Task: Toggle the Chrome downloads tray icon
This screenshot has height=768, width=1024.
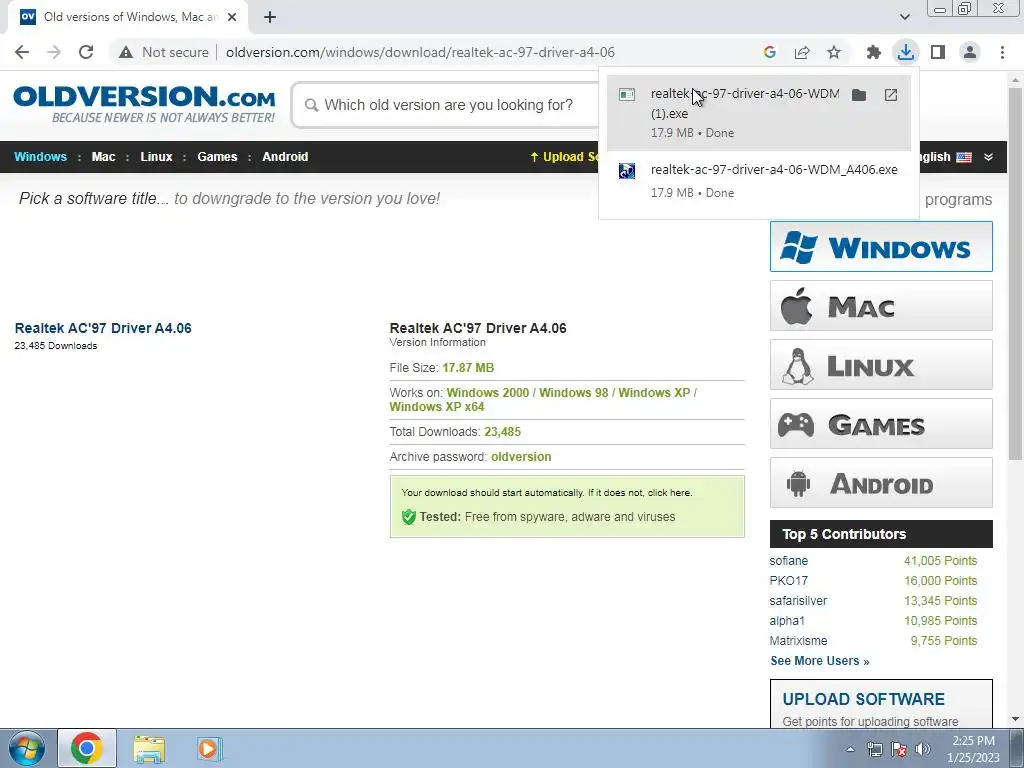Action: click(x=906, y=52)
